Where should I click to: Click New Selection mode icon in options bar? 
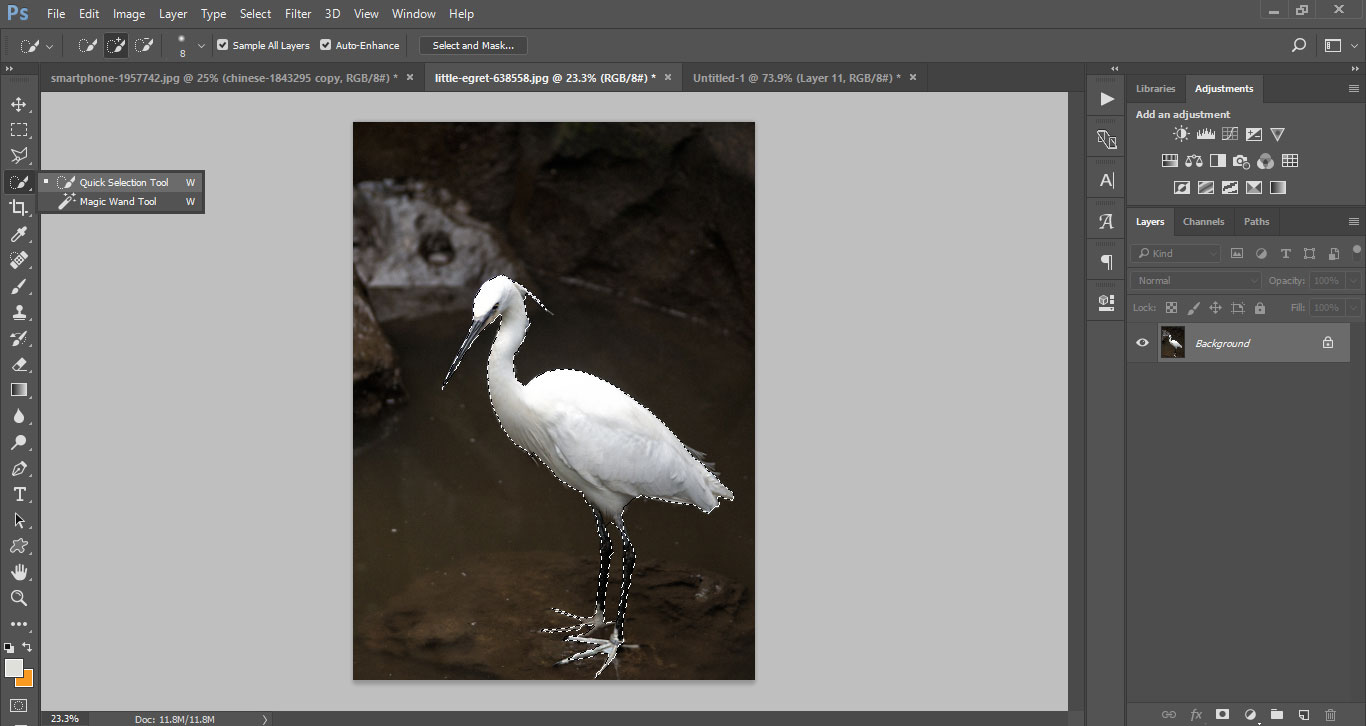click(x=88, y=45)
